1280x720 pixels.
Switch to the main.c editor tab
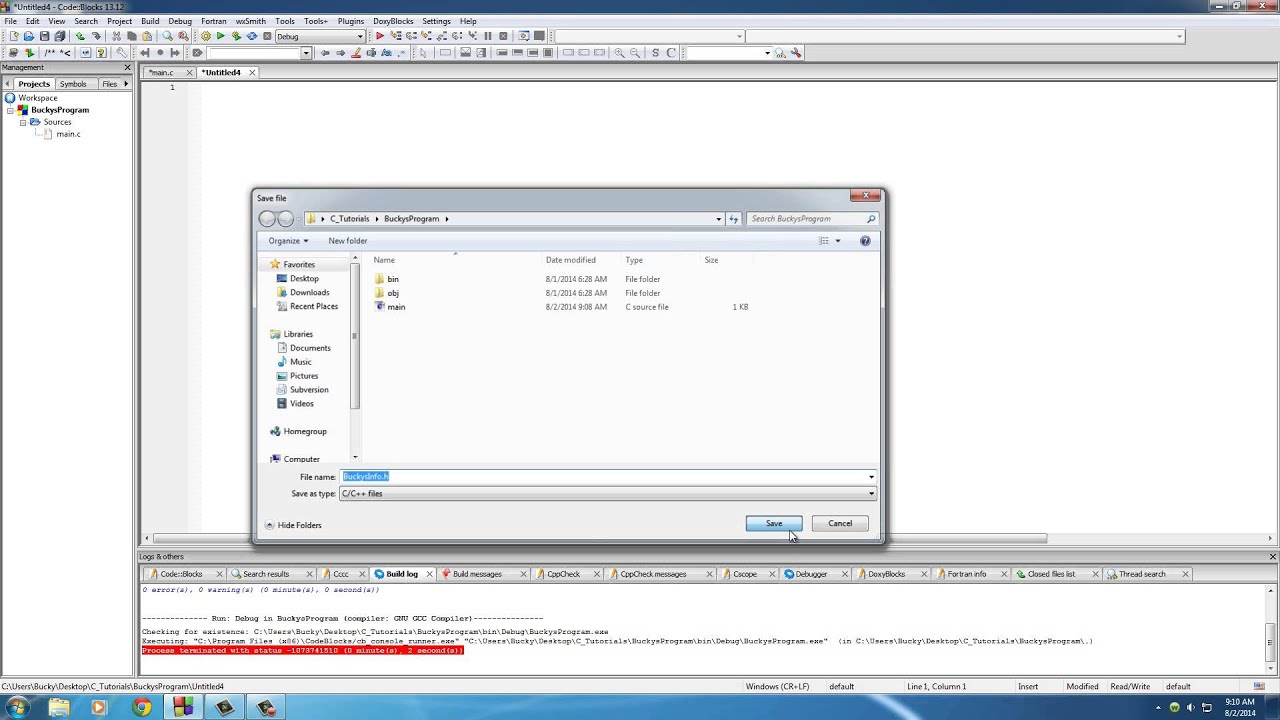click(x=161, y=73)
